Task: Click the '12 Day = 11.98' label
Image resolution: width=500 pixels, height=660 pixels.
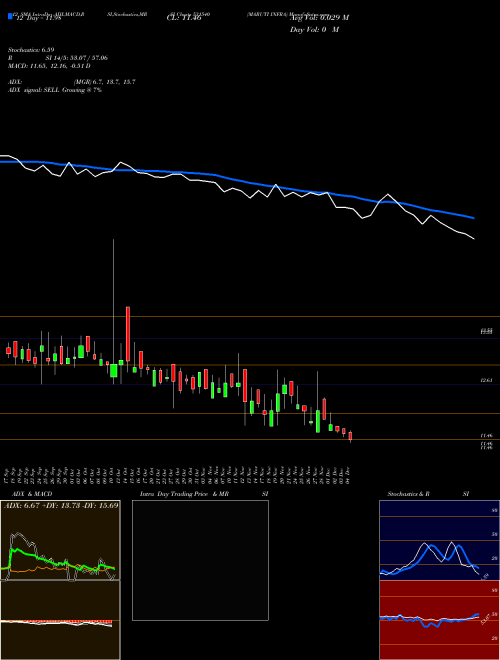Action: [x=39, y=18]
